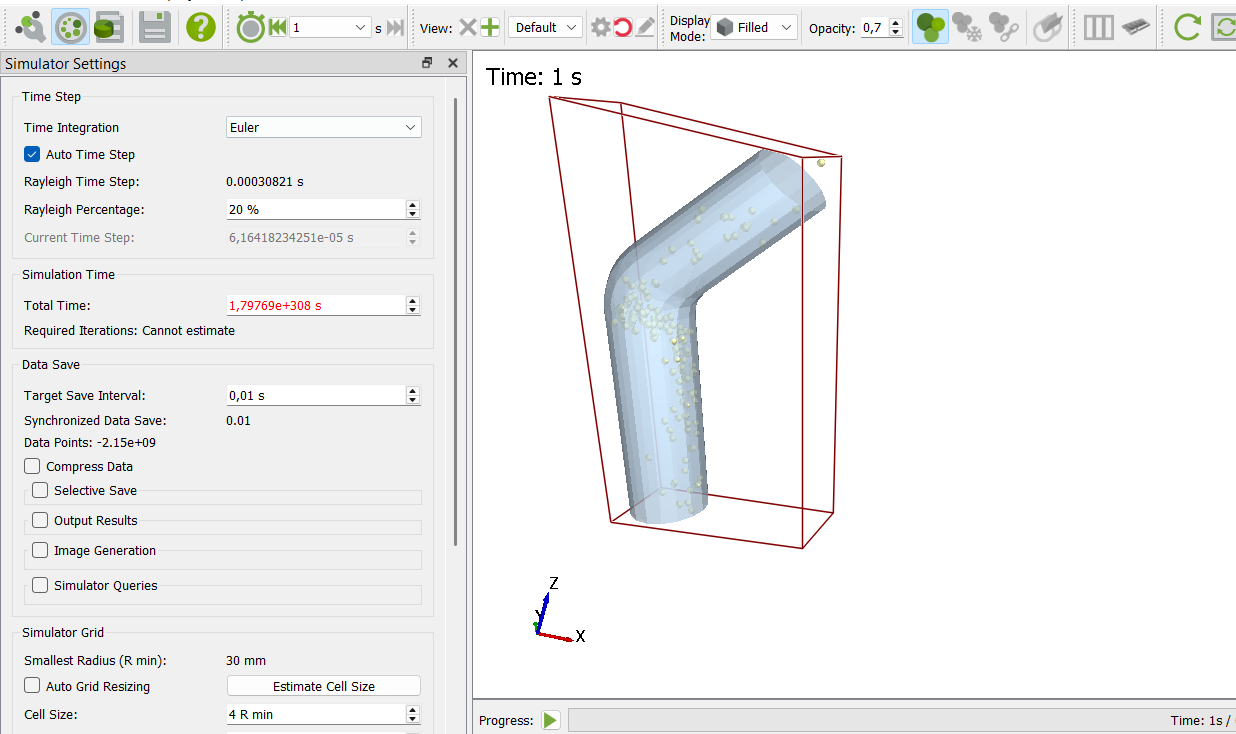The height and width of the screenshot is (734, 1236).
Task: Click the Cell Size spinner arrows
Action: [412, 715]
